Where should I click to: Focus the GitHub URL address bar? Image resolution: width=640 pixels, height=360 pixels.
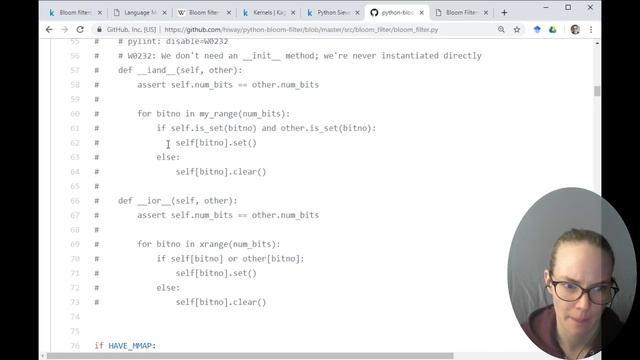(301, 29)
